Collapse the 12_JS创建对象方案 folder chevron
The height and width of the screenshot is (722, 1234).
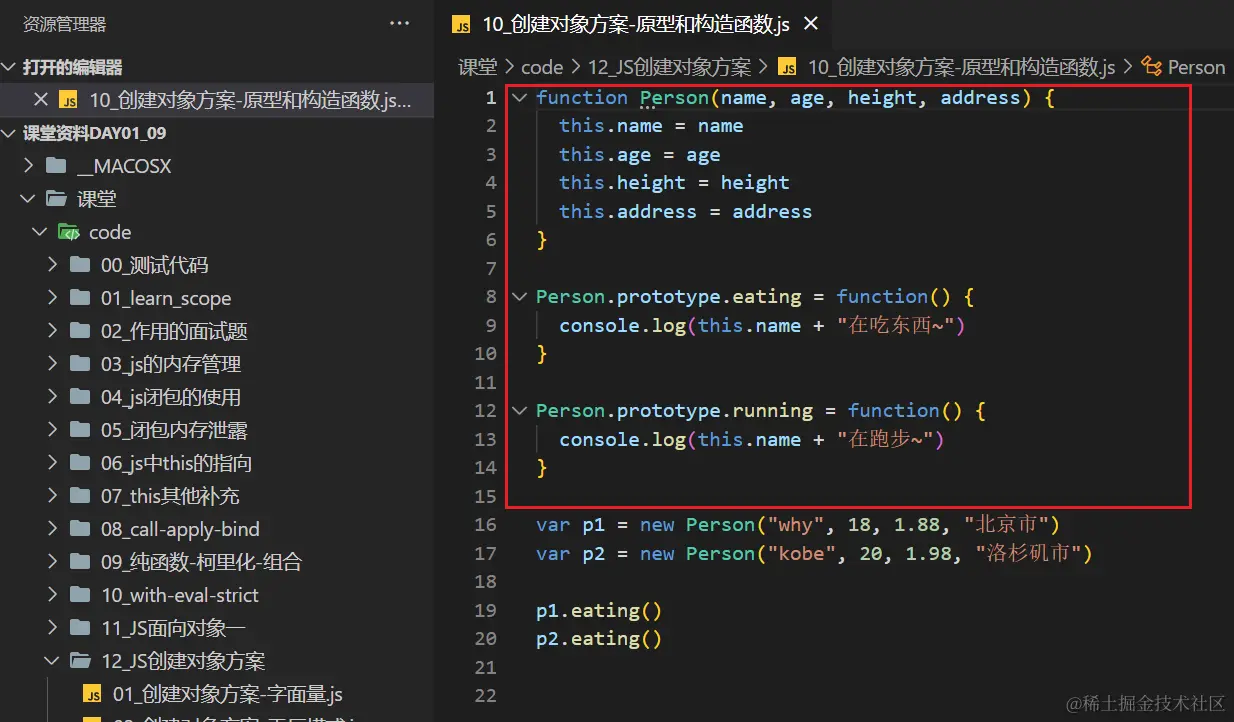pyautogui.click(x=52, y=661)
